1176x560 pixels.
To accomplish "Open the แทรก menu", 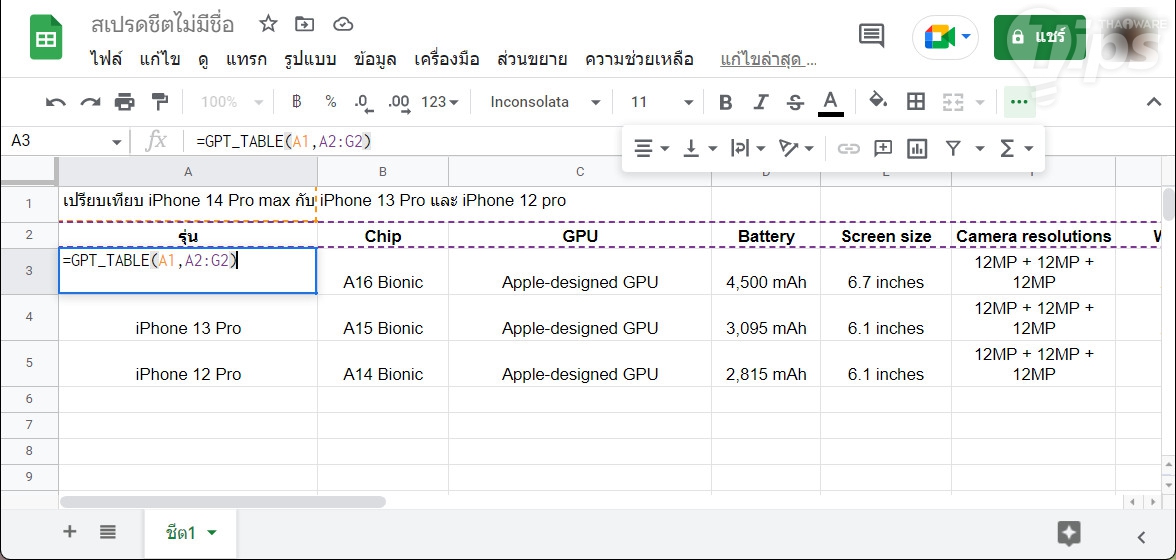I will point(246,59).
